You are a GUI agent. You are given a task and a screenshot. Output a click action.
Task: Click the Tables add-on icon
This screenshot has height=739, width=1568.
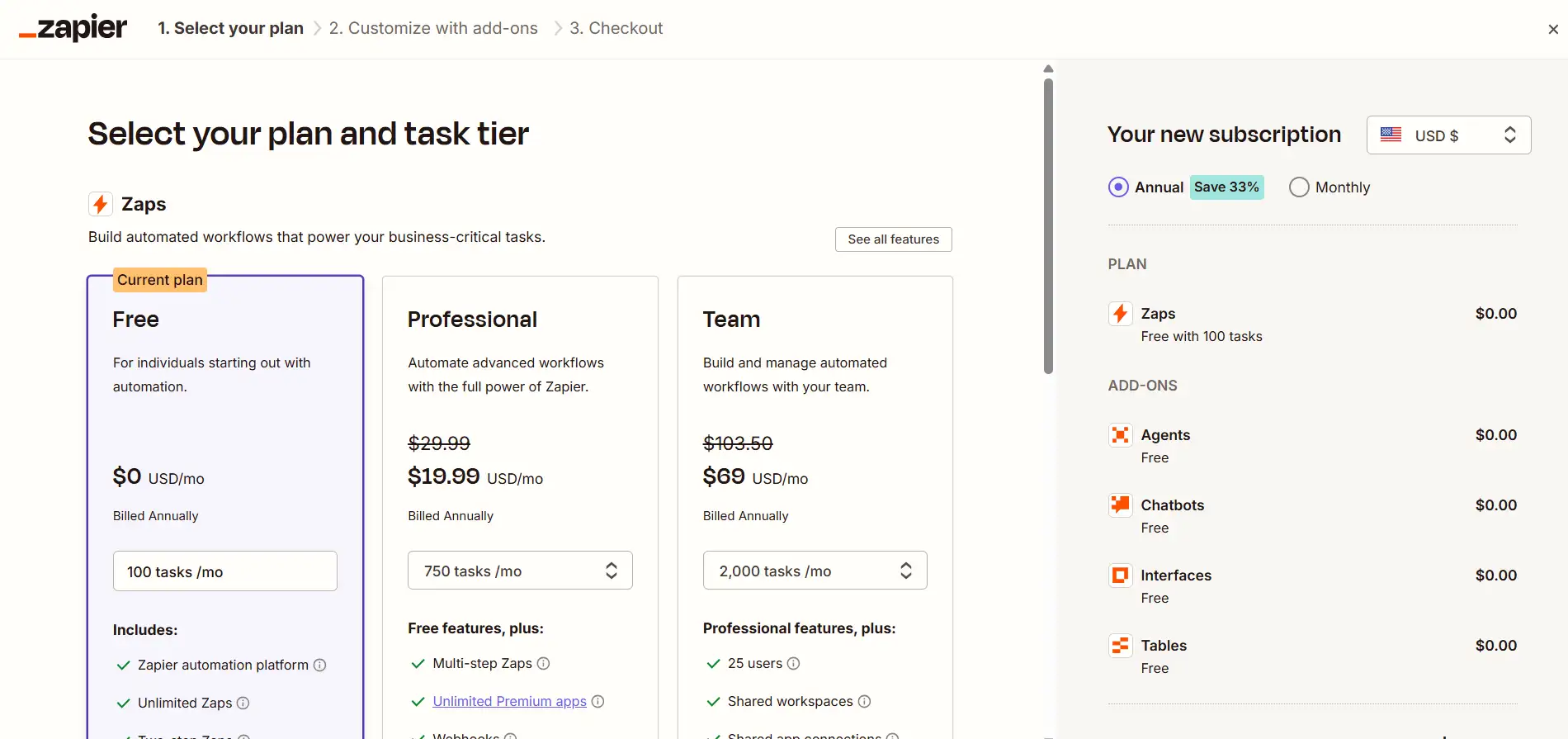coord(1120,646)
